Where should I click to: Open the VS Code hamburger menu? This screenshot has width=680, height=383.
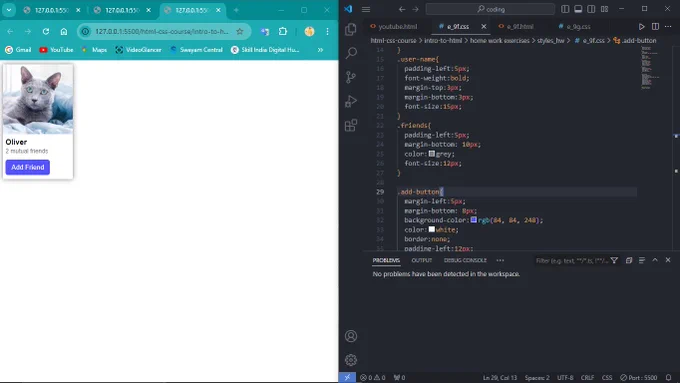366,9
